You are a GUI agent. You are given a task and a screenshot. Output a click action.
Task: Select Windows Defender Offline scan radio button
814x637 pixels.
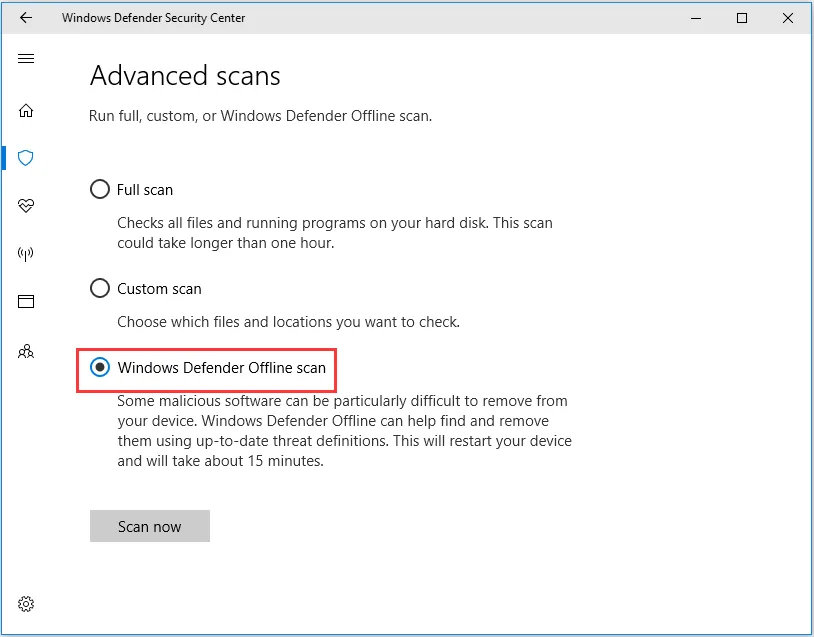coord(100,368)
